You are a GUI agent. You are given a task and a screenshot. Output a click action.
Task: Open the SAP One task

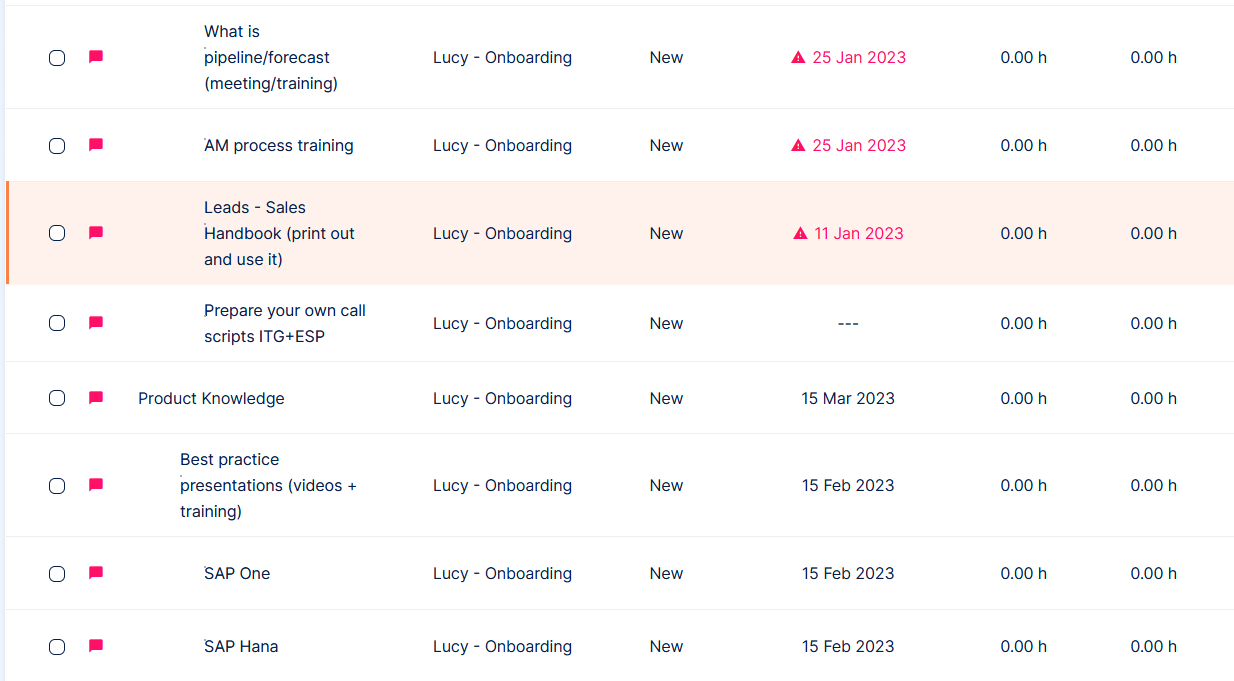pyautogui.click(x=237, y=573)
